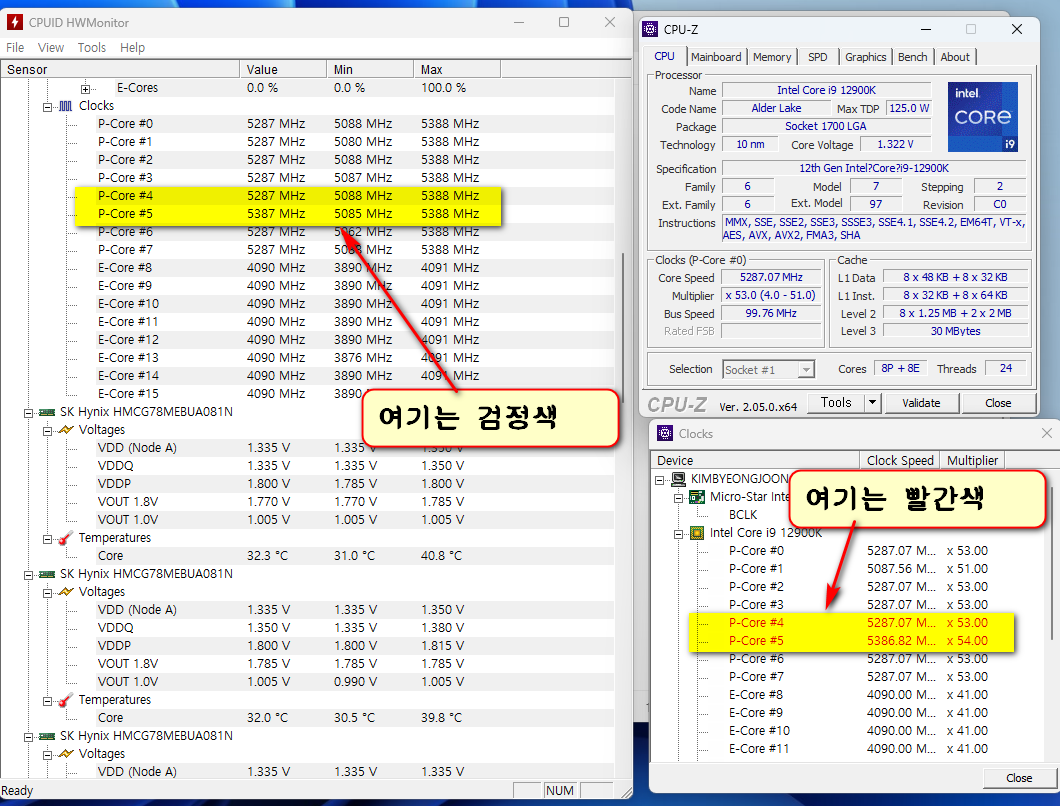
Task: Select P-Core #1 row in Clocks window
Action: point(857,569)
